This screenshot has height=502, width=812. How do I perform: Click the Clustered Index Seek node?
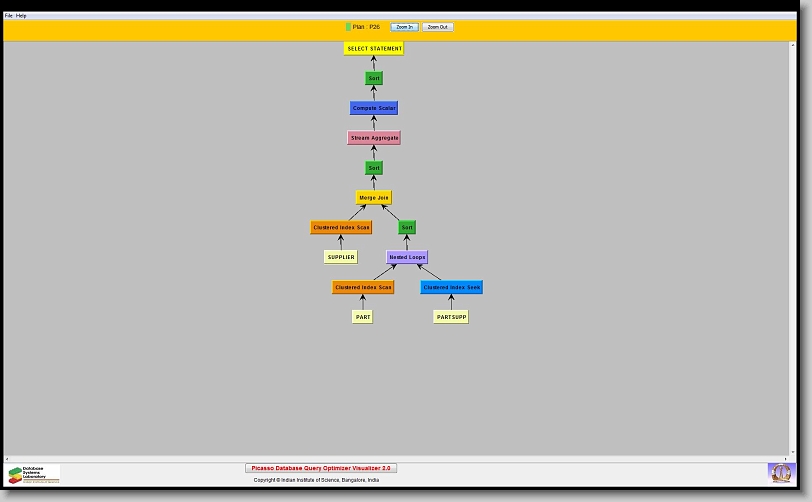click(x=451, y=287)
